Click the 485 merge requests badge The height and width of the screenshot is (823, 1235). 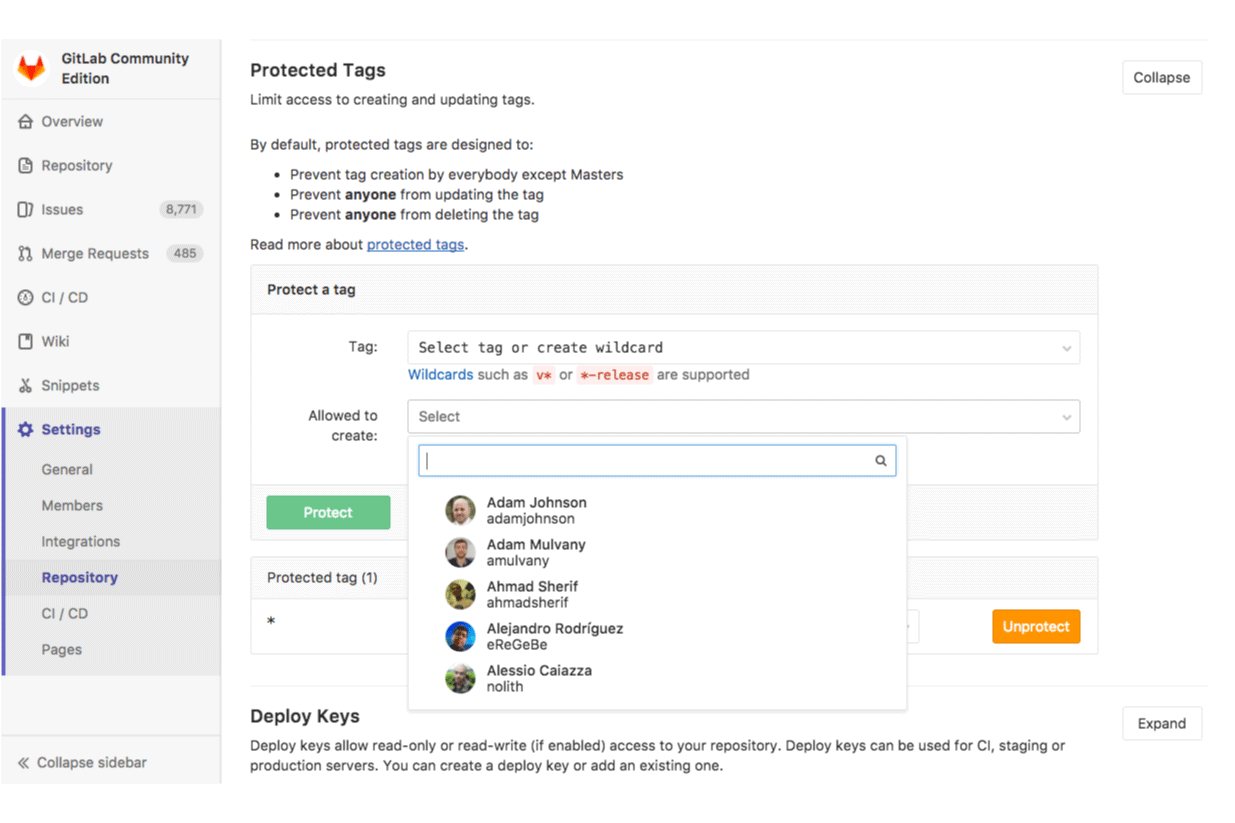click(x=185, y=254)
